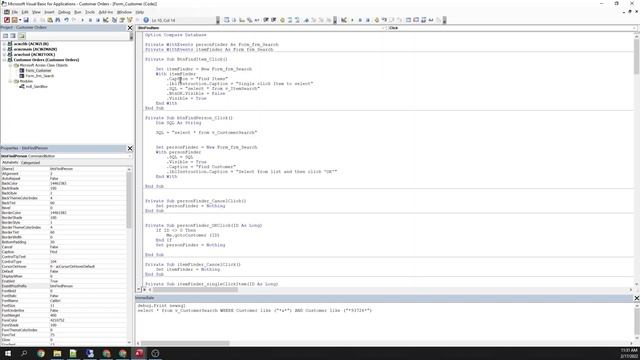
Task: Click the taskbar Search icon
Action: point(24,353)
